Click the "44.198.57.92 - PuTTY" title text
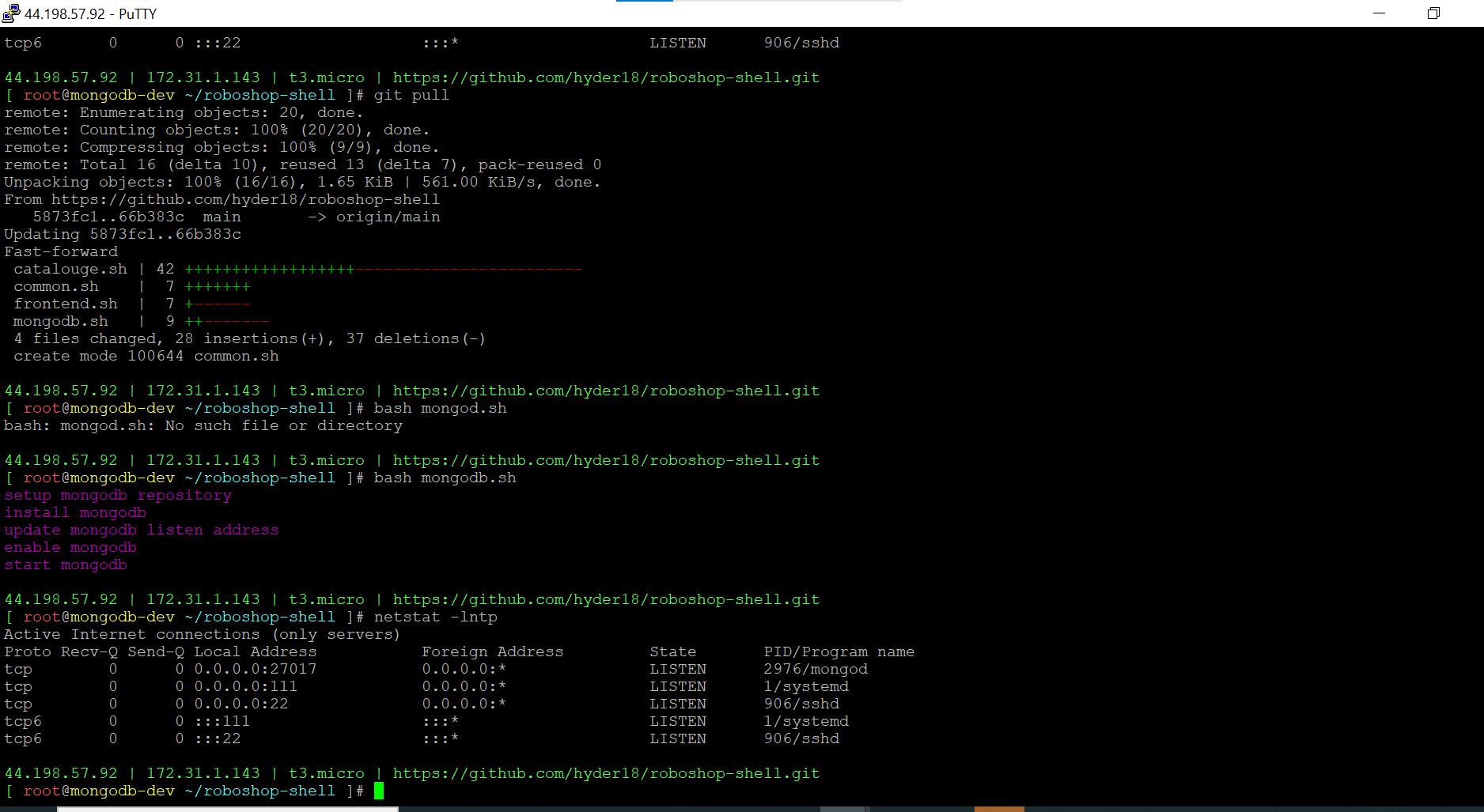This screenshot has height=812, width=1484. click(89, 13)
